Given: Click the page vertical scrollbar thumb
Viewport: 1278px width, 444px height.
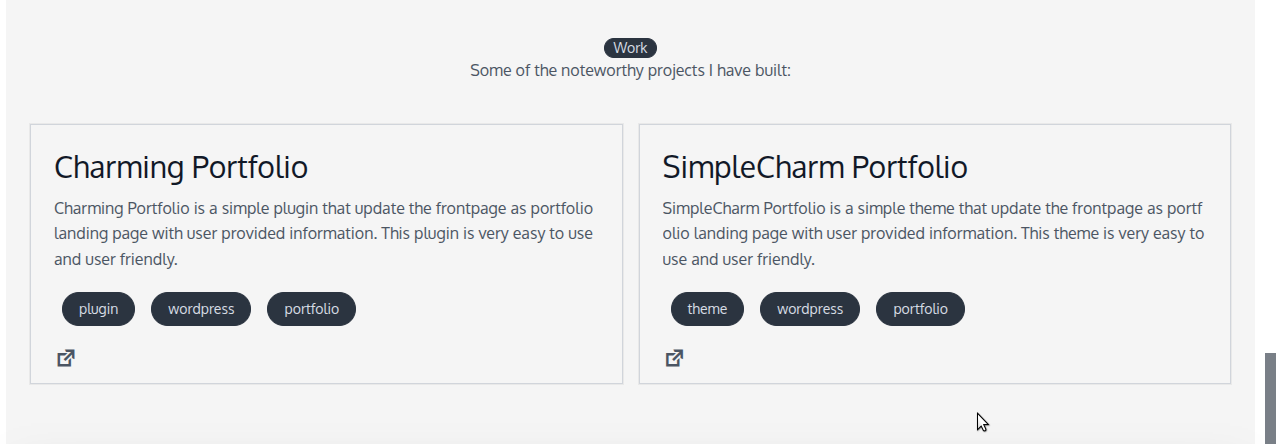Looking at the screenshot, I should 1271,398.
